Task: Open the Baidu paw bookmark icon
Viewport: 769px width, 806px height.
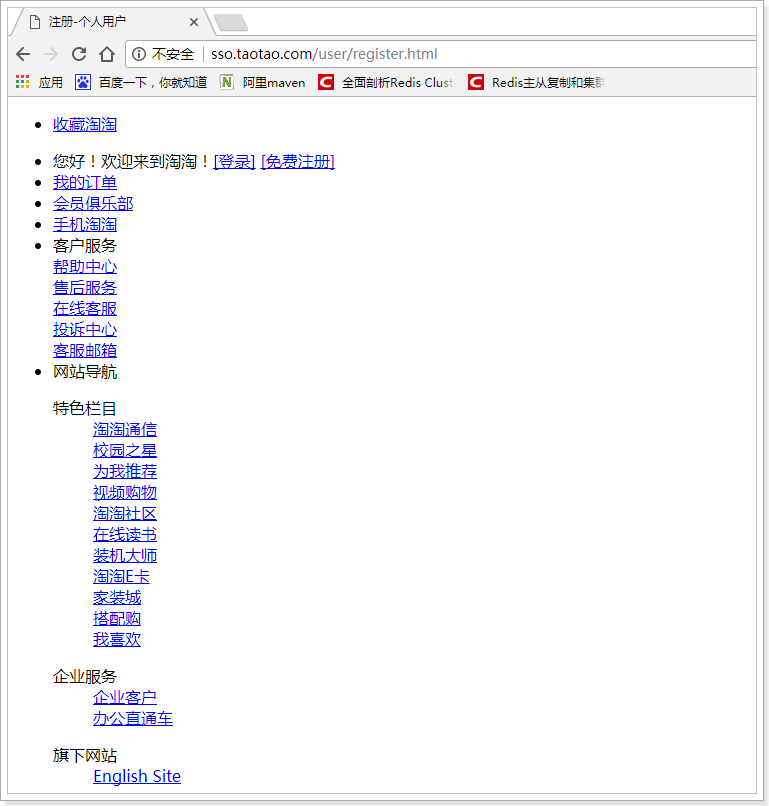Action: (83, 82)
